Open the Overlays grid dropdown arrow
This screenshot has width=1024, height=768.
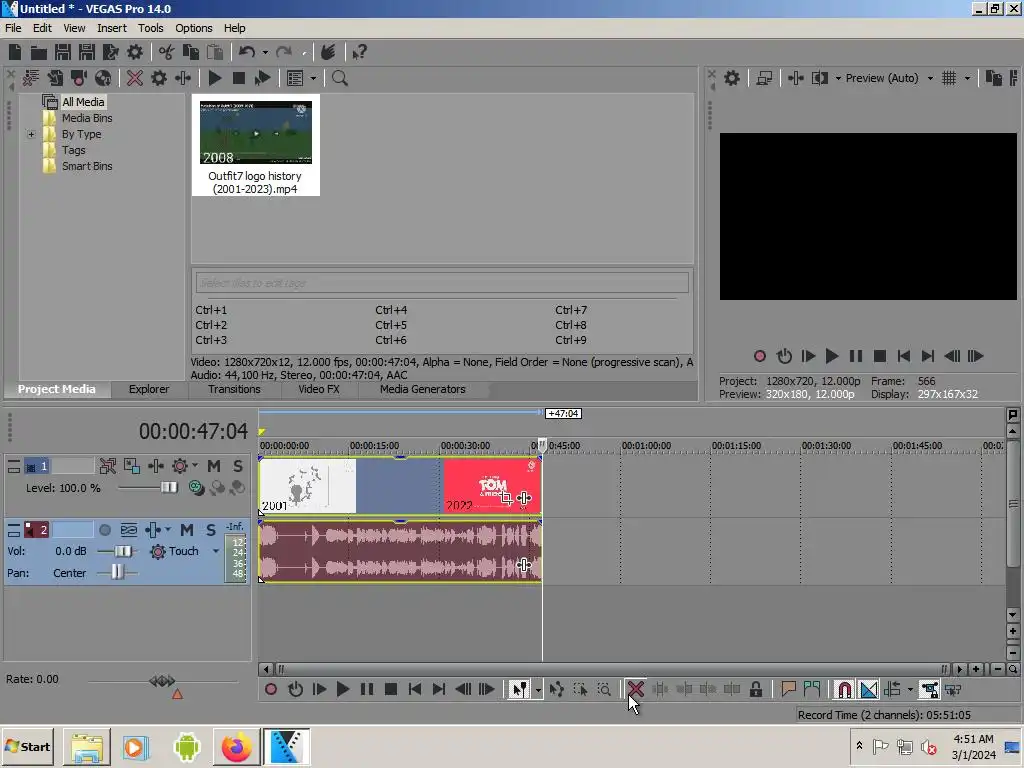pyautogui.click(x=967, y=78)
